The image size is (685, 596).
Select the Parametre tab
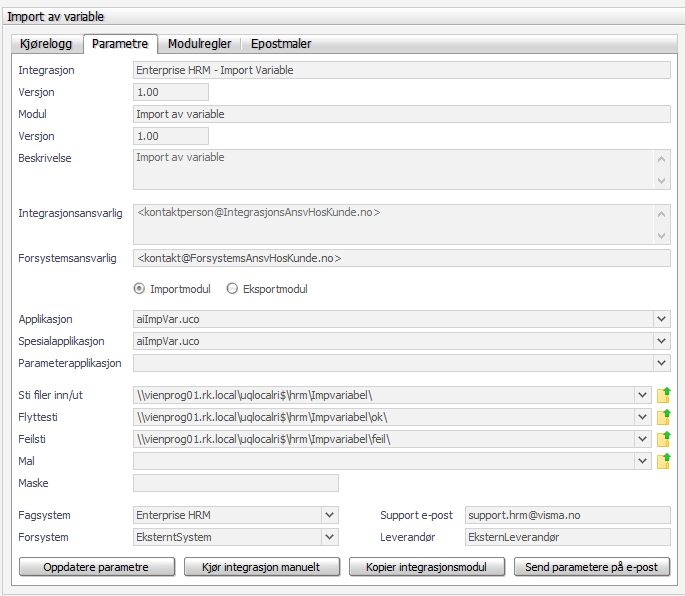(x=120, y=44)
